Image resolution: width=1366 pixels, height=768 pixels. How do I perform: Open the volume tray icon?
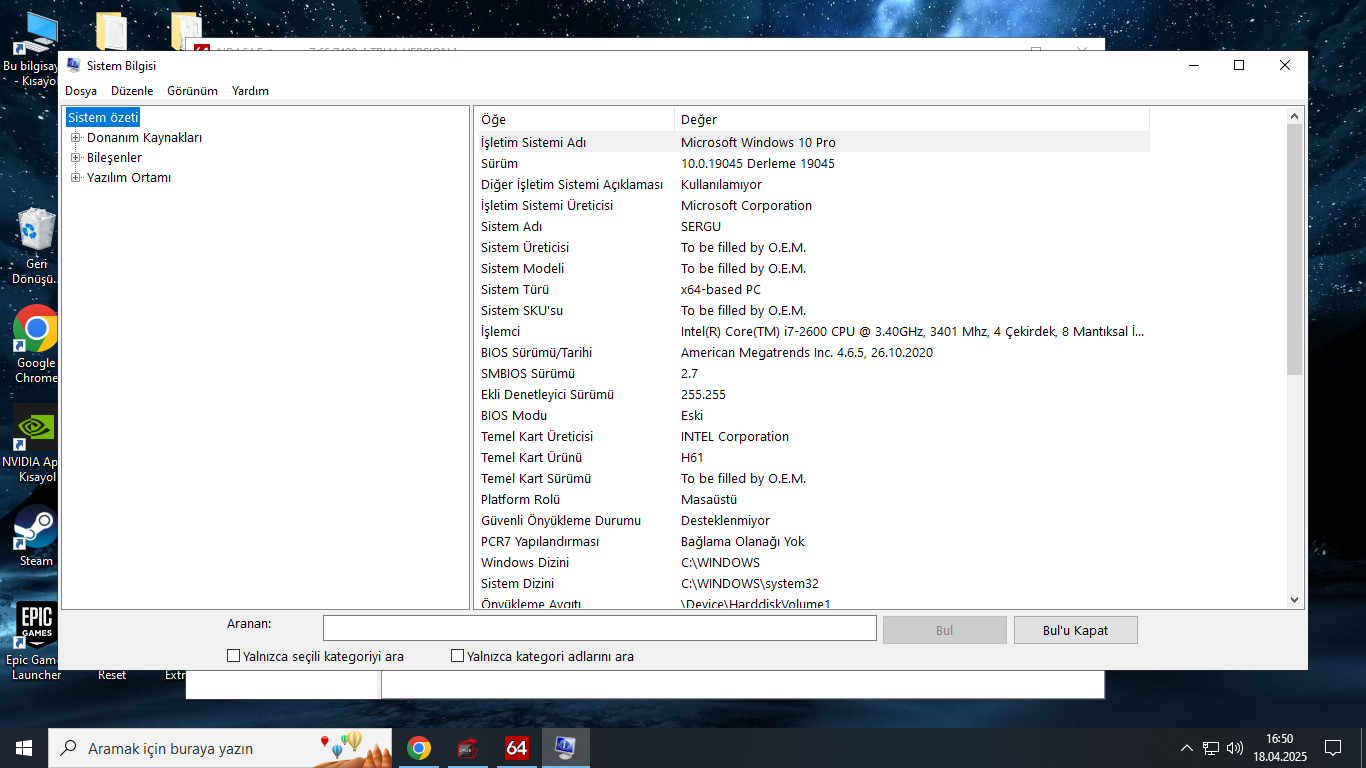point(1235,748)
